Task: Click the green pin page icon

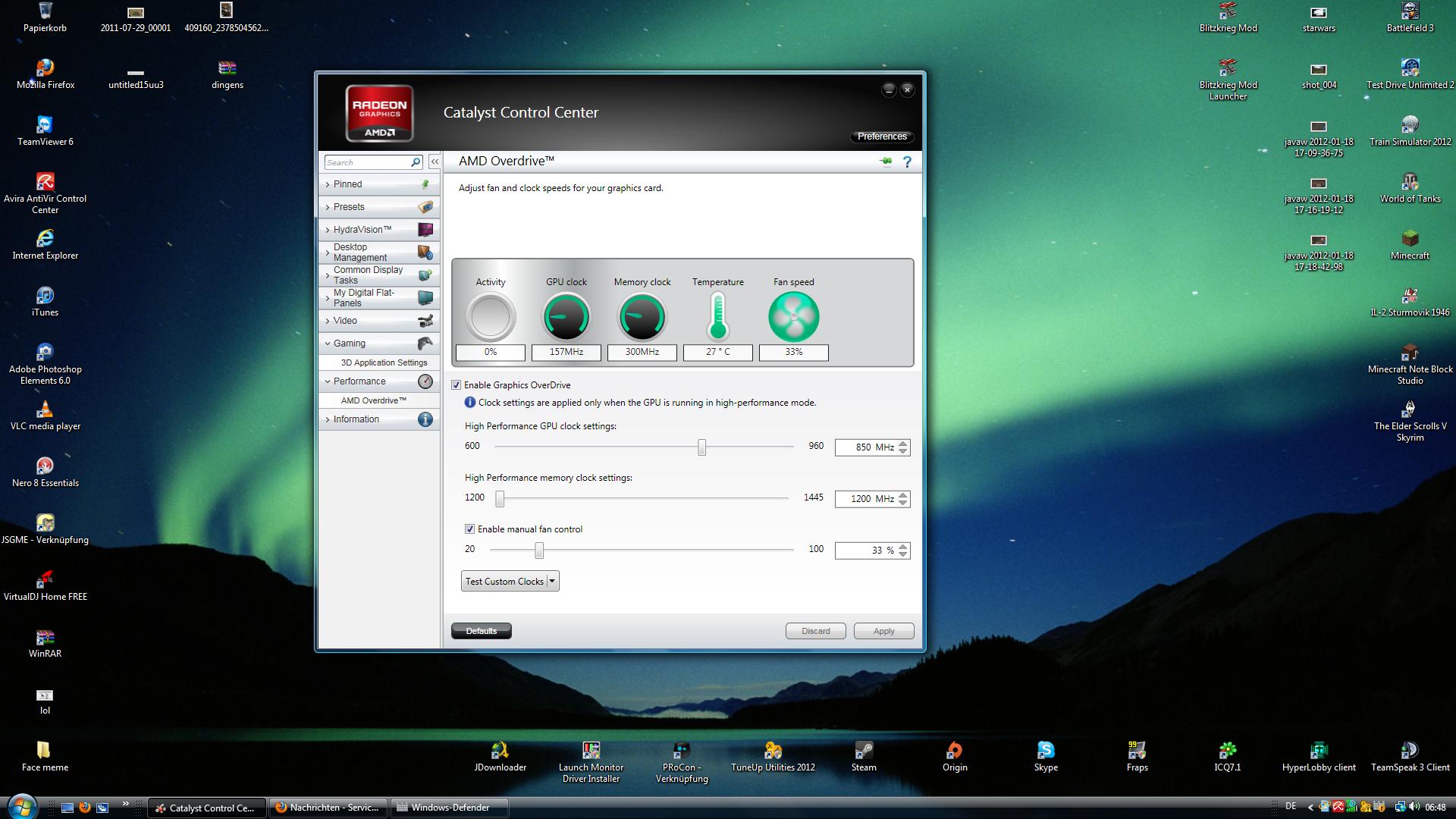Action: (885, 162)
